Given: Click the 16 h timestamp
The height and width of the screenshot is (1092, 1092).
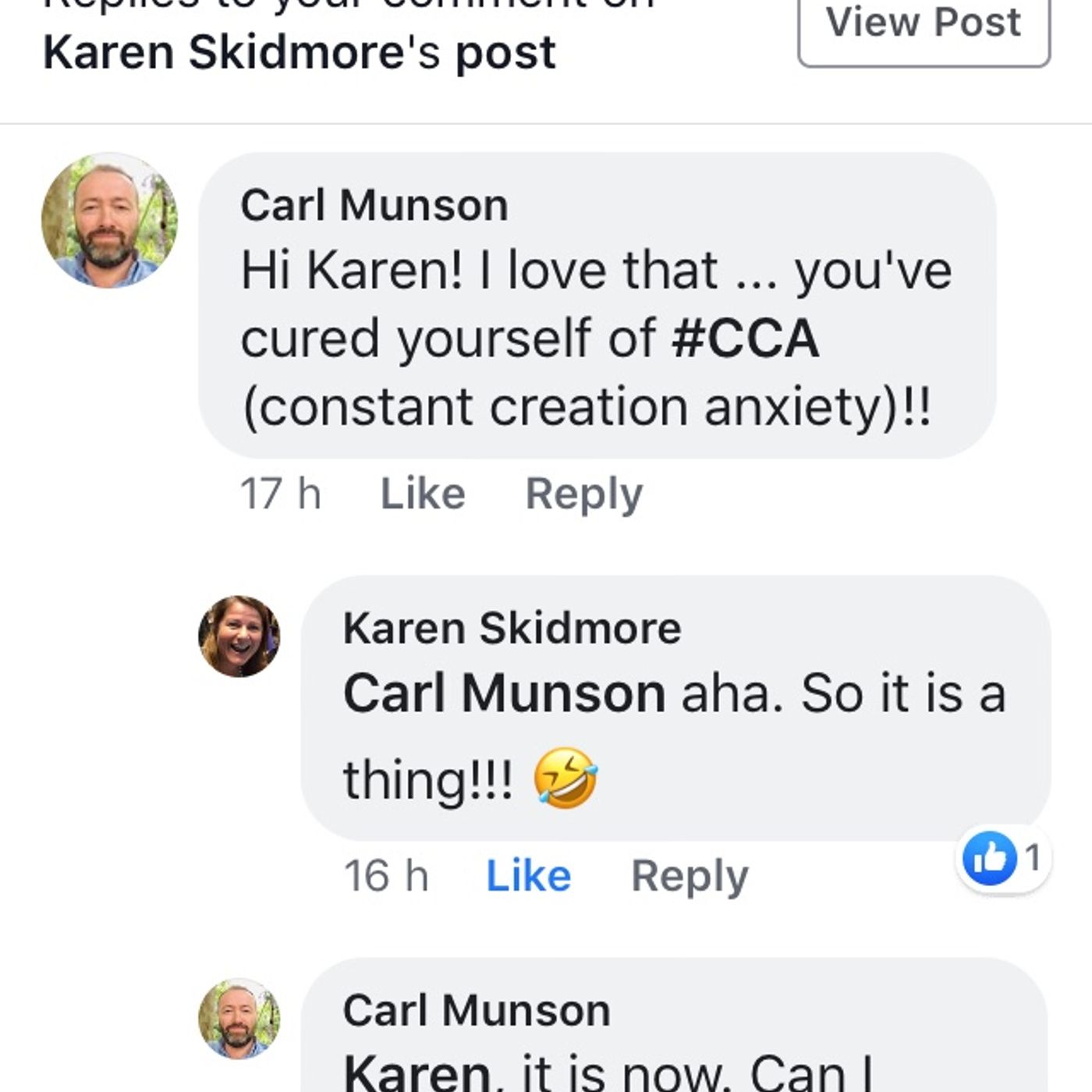Looking at the screenshot, I should (x=386, y=876).
